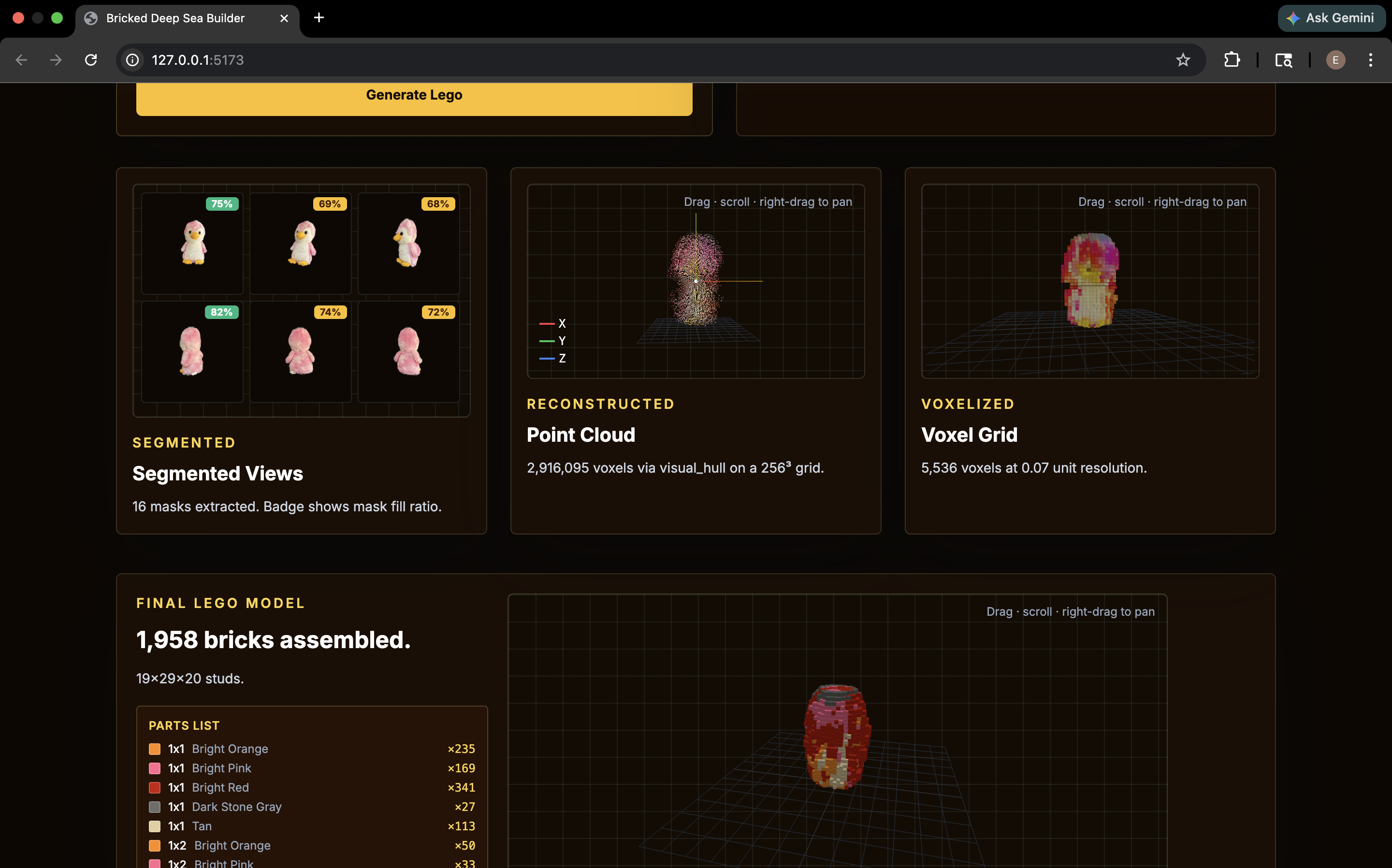Close the Bricked Deep Sea Builder tab
This screenshot has width=1392, height=868.
284,18
